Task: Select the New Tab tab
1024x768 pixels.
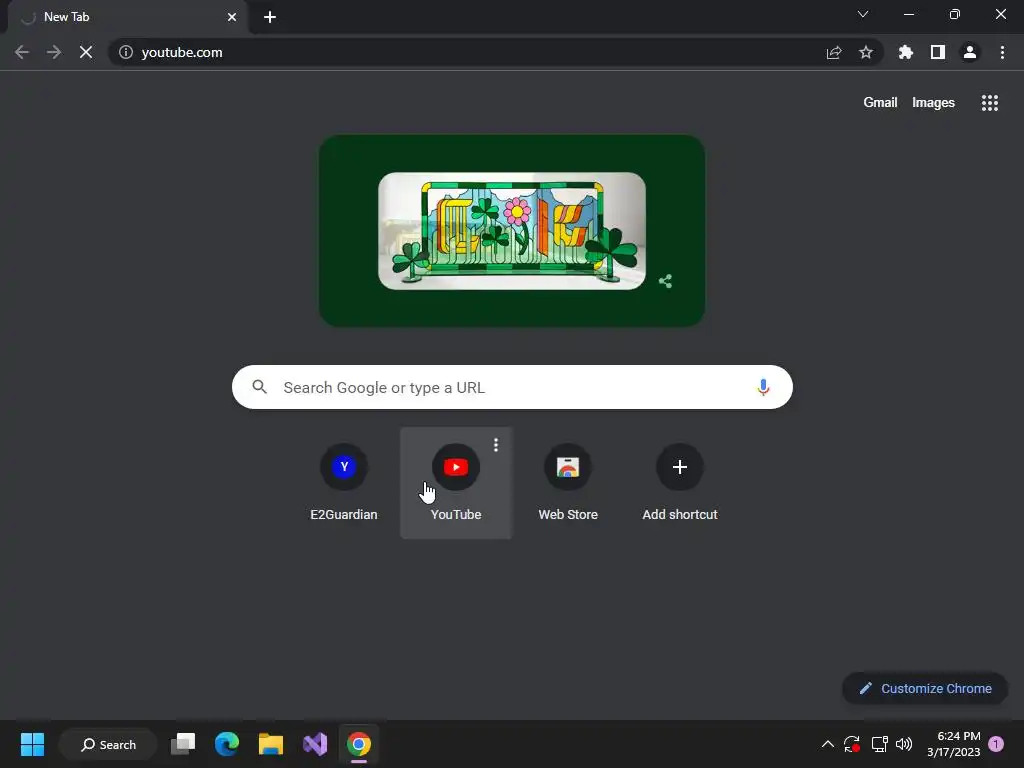Action: [x=127, y=17]
